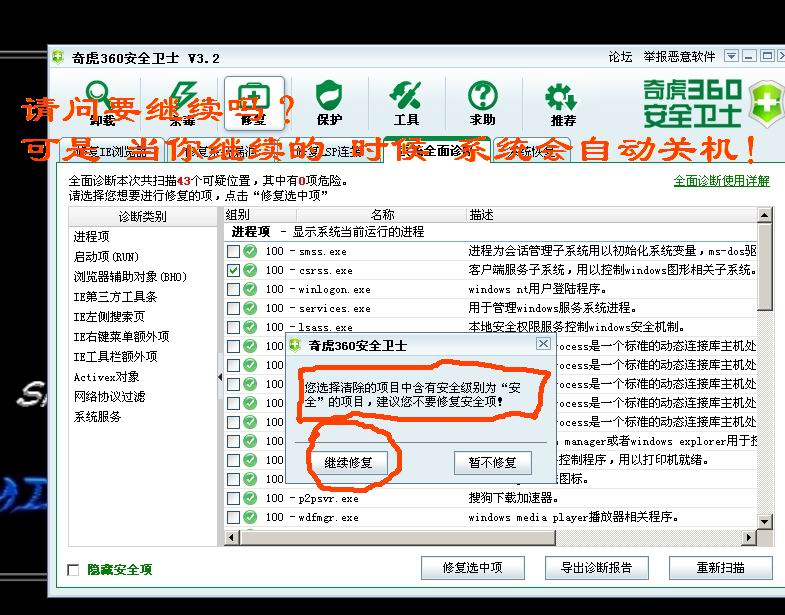Click the vertical scrollbar thumb
This screenshot has height=615, width=785.
coord(764,267)
